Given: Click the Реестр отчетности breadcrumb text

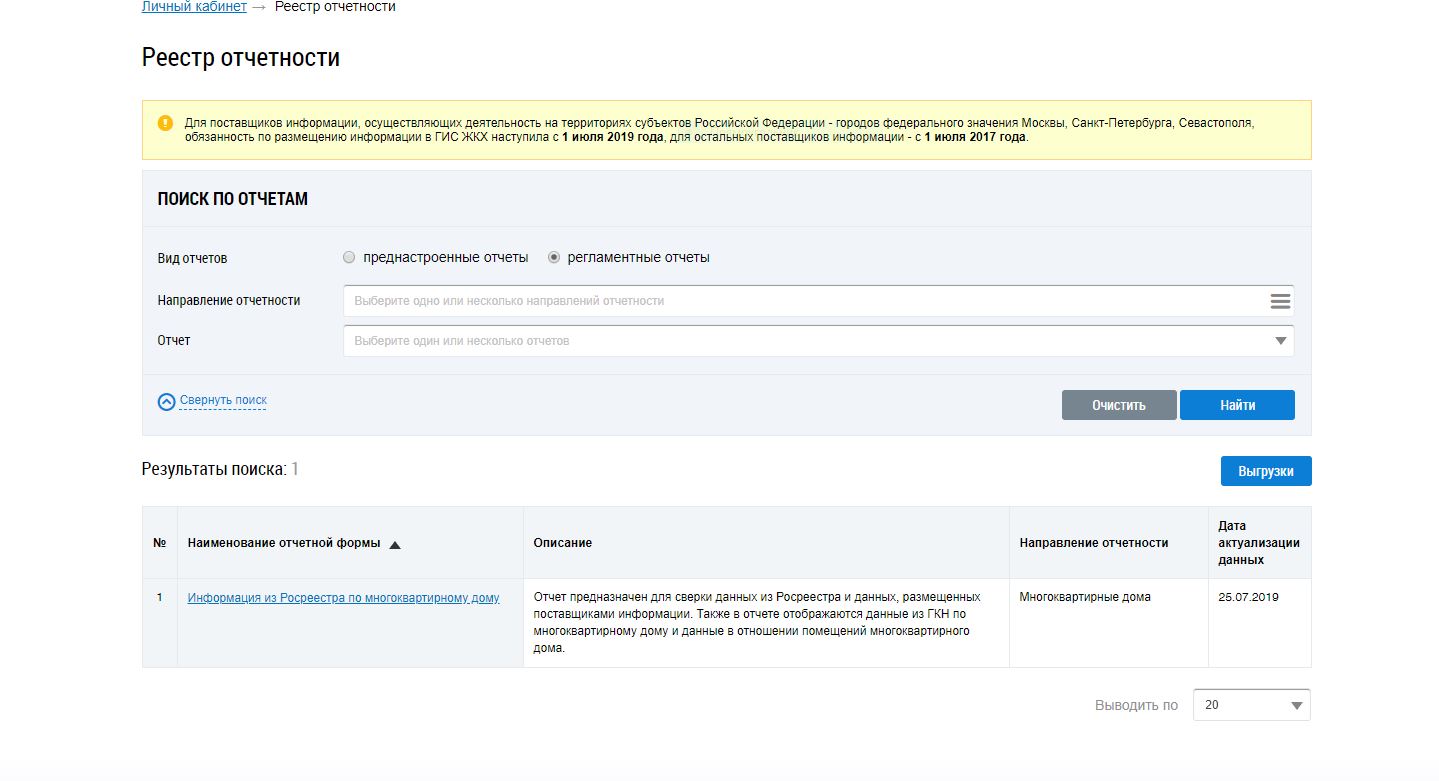Looking at the screenshot, I should 335,7.
